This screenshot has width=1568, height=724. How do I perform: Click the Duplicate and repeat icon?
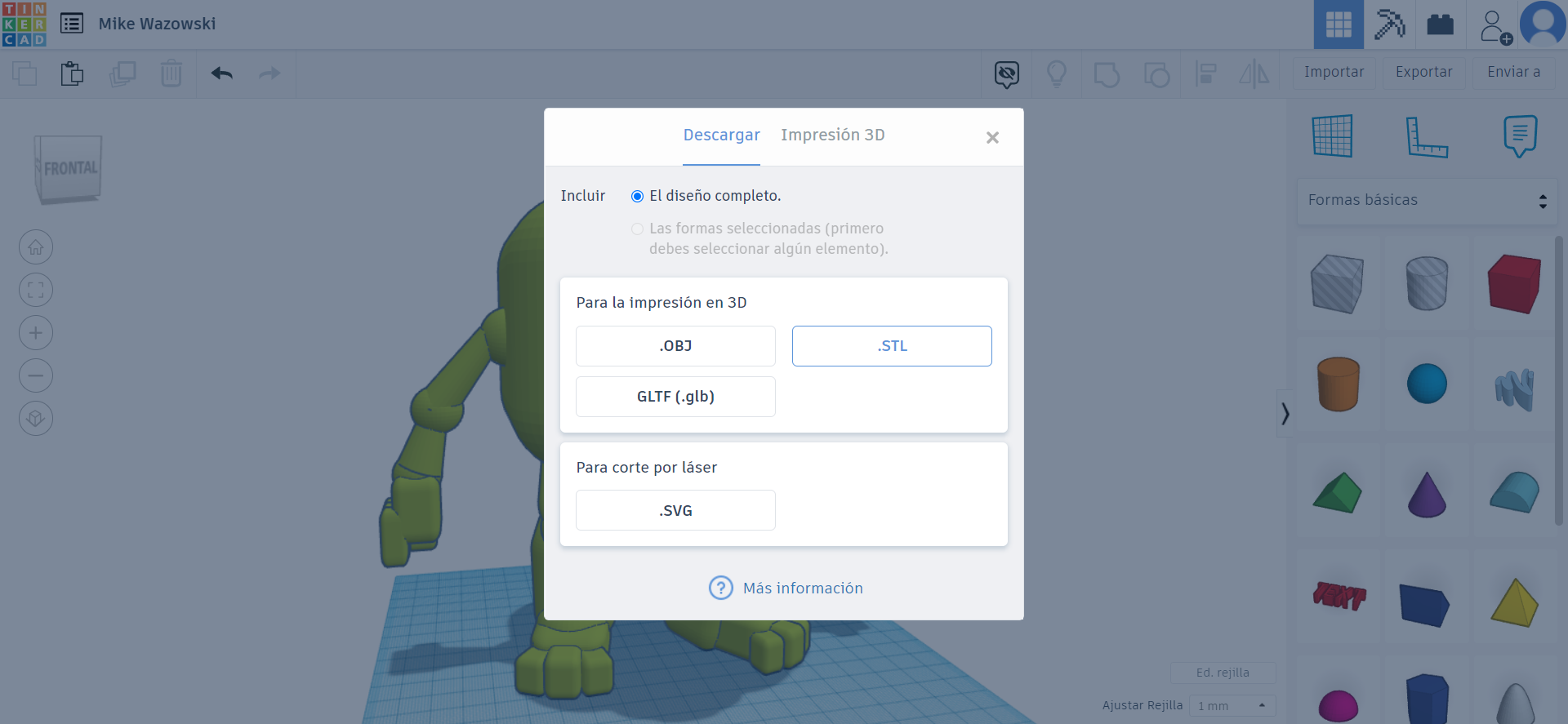tap(122, 73)
